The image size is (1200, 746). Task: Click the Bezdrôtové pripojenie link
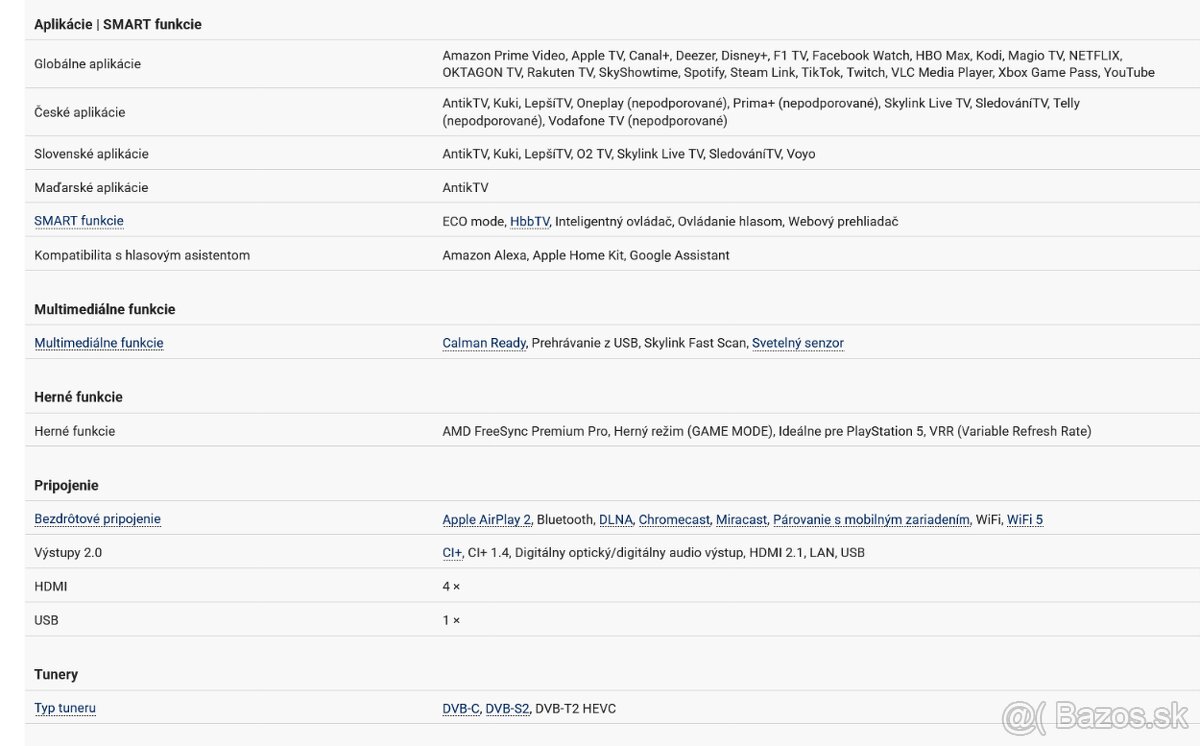click(x=97, y=519)
